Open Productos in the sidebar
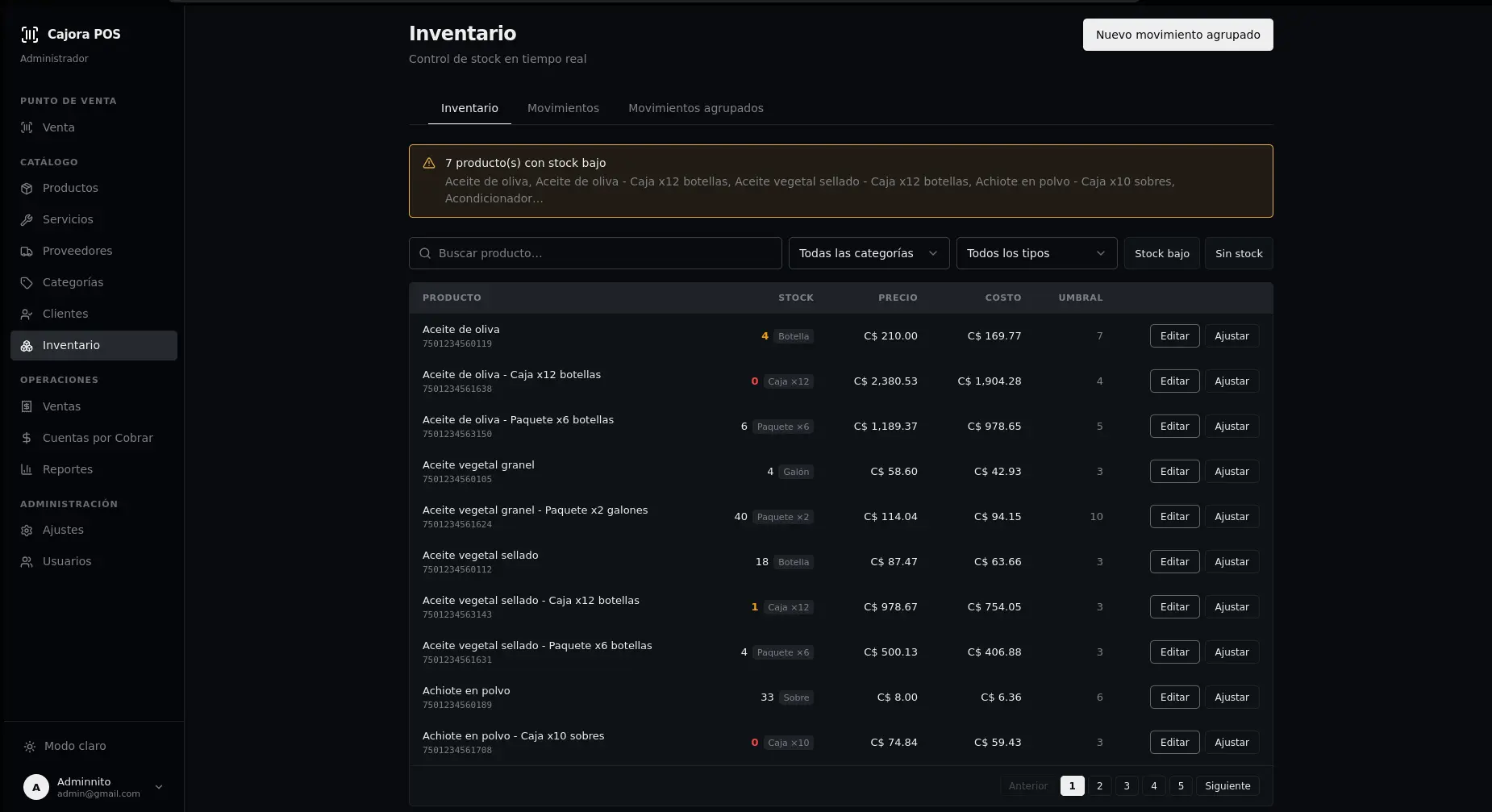 [x=94, y=188]
